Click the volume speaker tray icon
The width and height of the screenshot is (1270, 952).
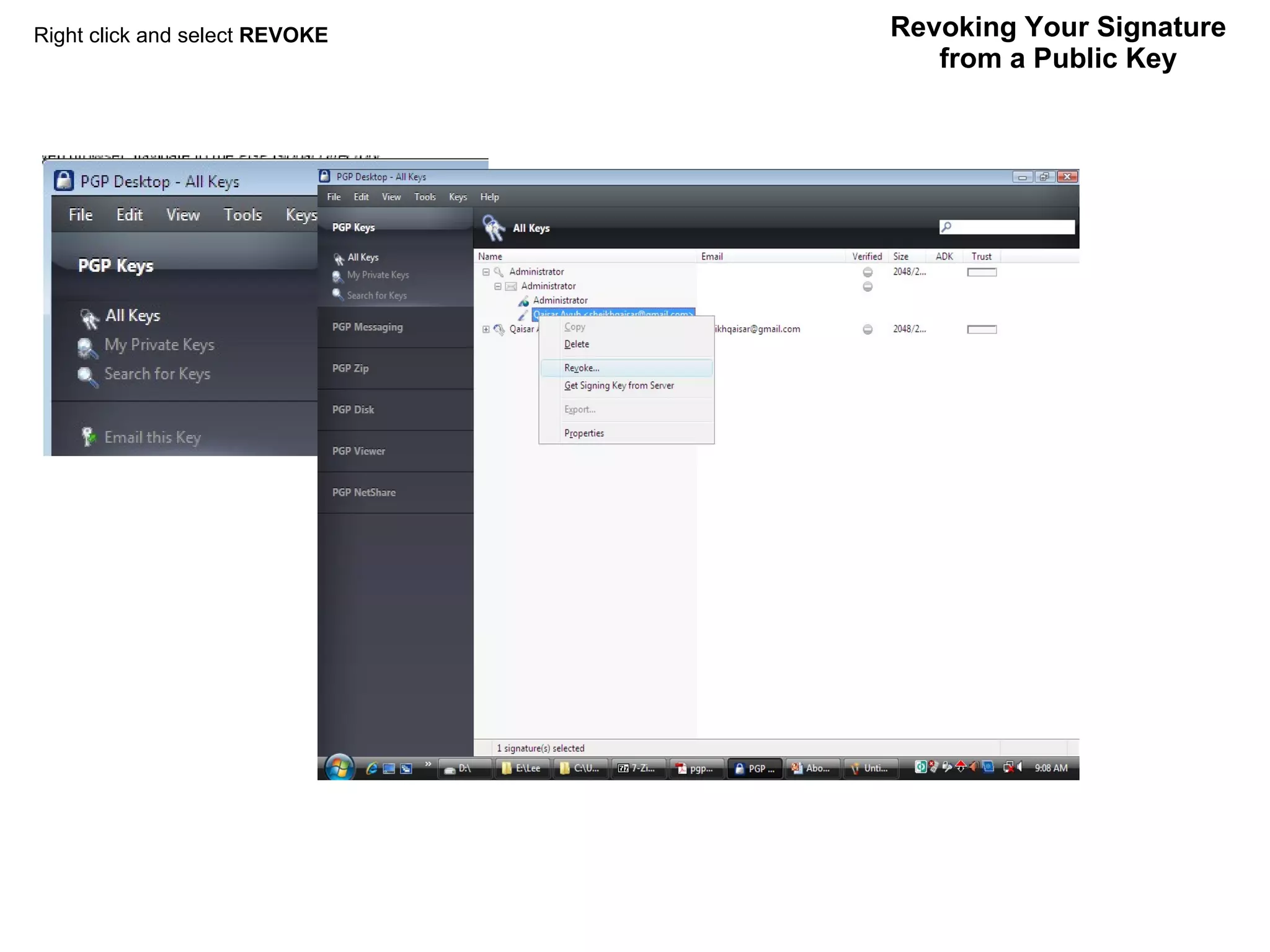(x=1018, y=767)
